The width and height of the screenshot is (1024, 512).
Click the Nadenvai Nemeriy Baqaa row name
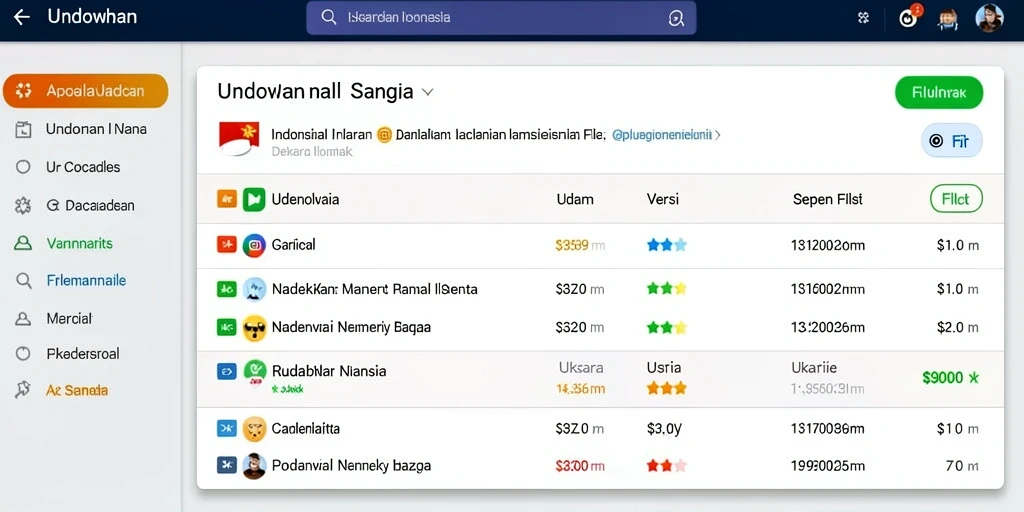click(351, 327)
